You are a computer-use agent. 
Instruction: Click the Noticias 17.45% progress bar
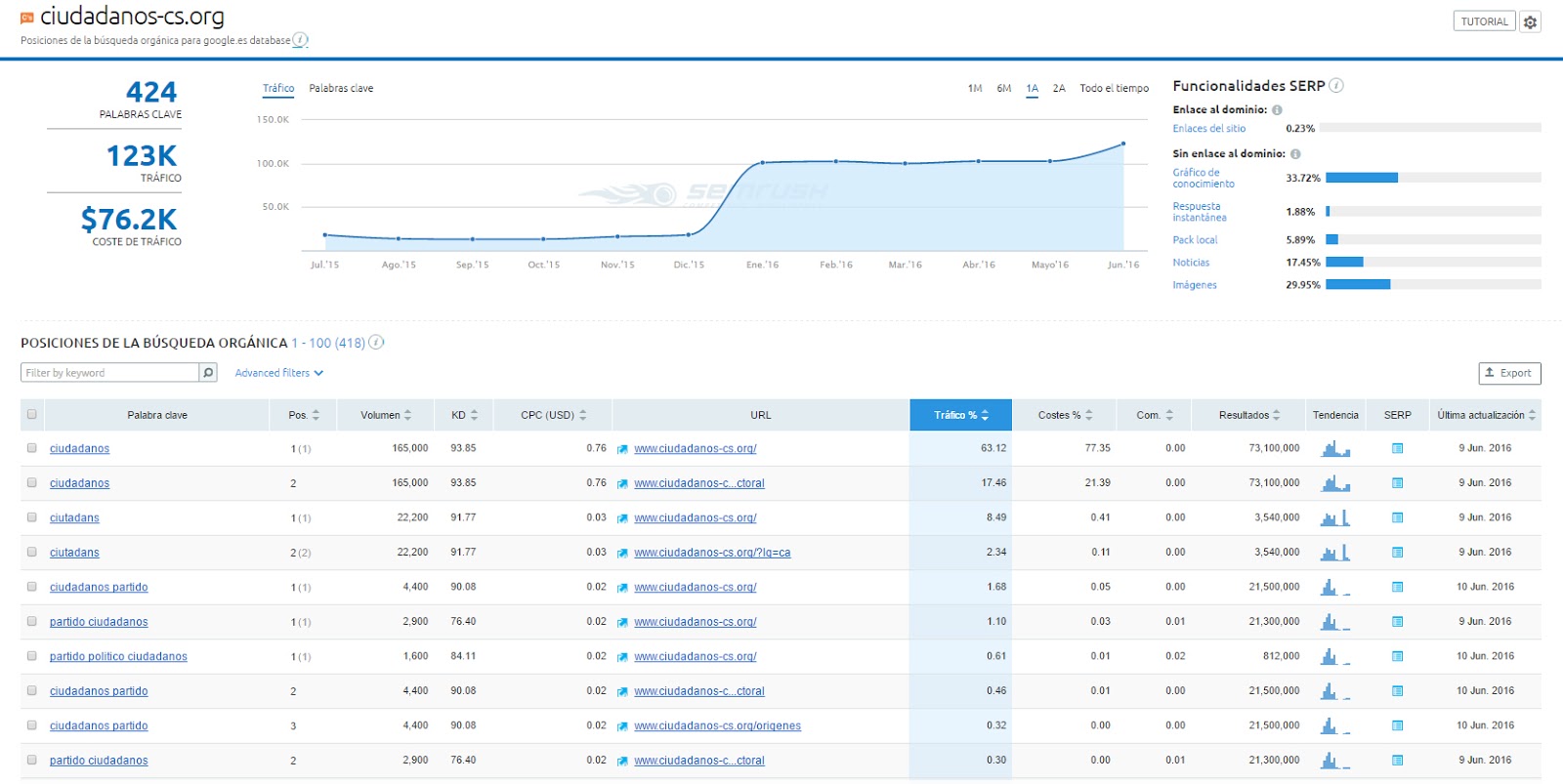pos(1433,262)
